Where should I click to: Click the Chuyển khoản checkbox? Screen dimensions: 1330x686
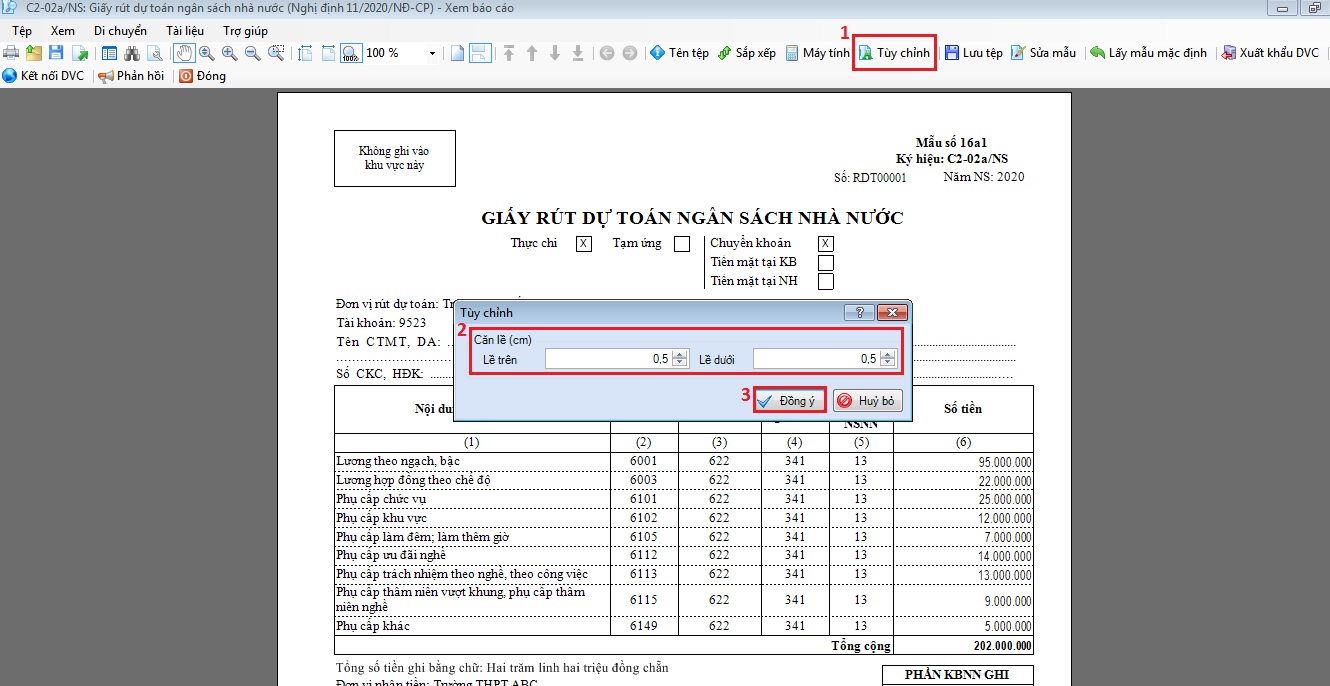(x=826, y=243)
